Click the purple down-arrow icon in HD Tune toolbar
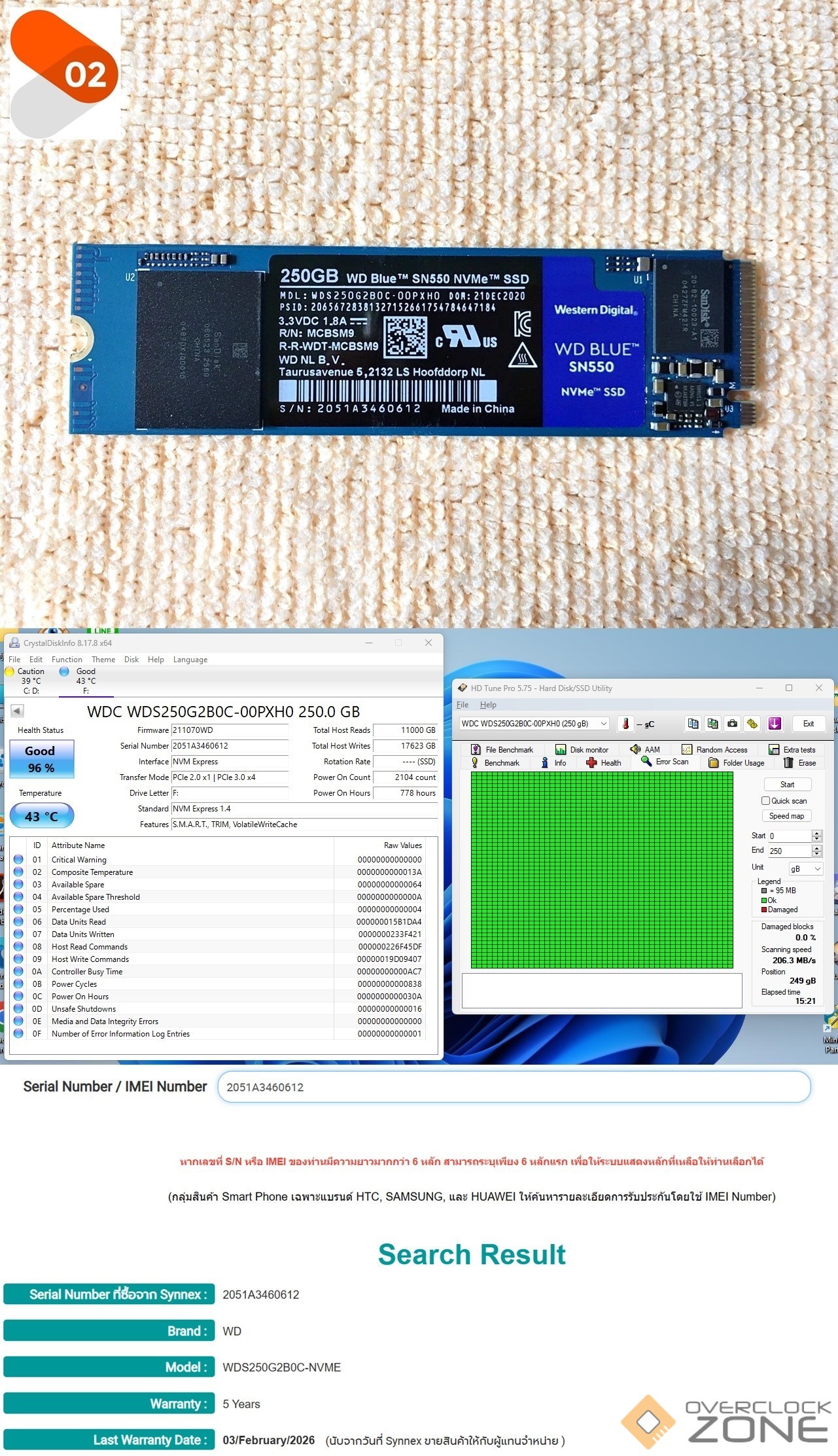Screen dimensions: 838x1456 775,724
